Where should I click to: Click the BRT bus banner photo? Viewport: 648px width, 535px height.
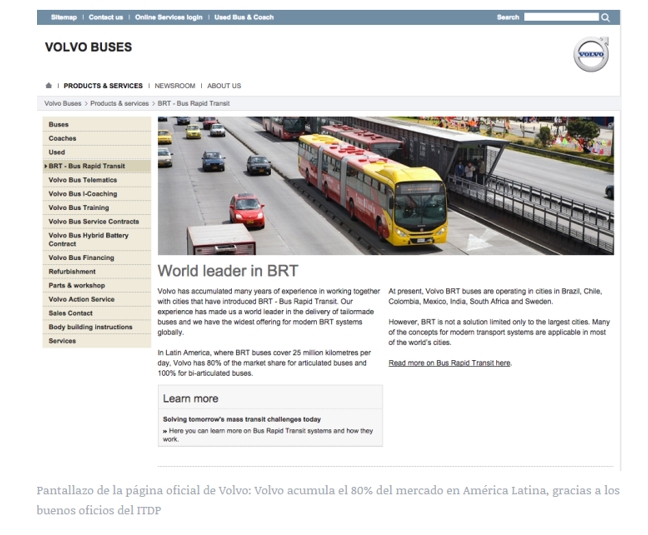pyautogui.click(x=385, y=185)
